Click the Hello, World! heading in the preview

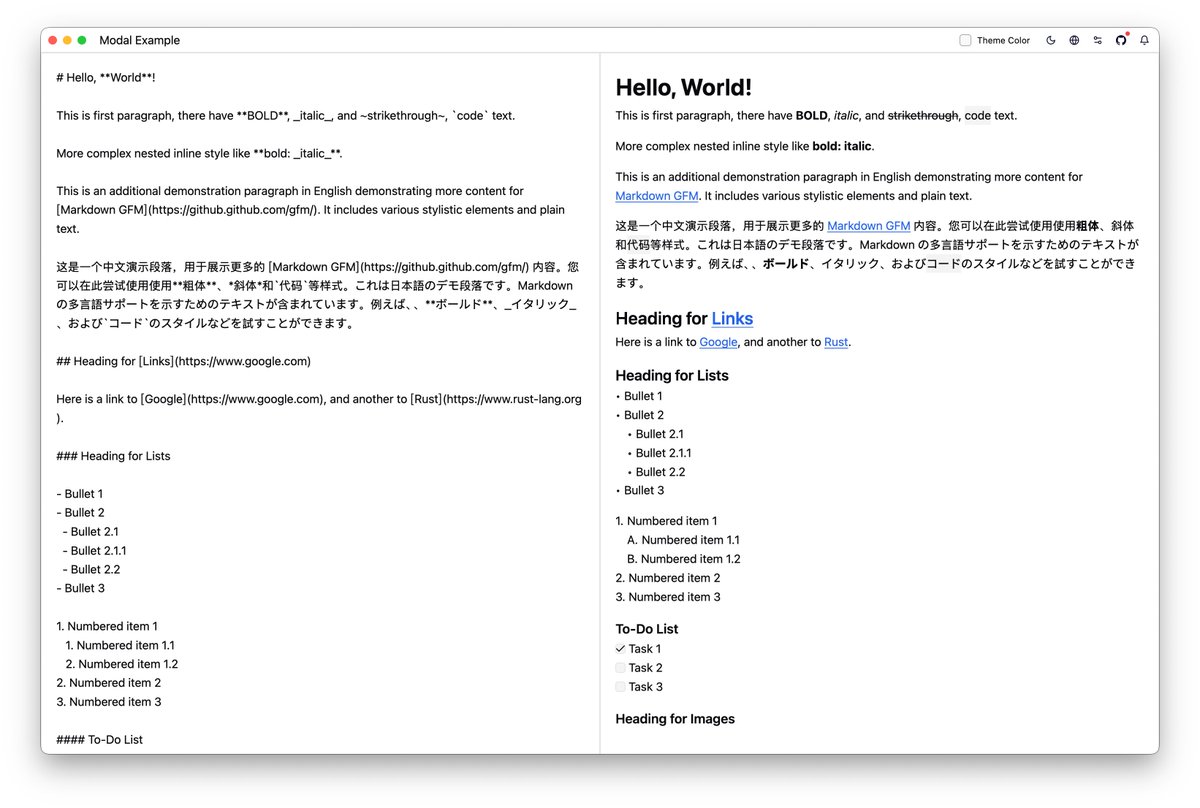click(683, 87)
